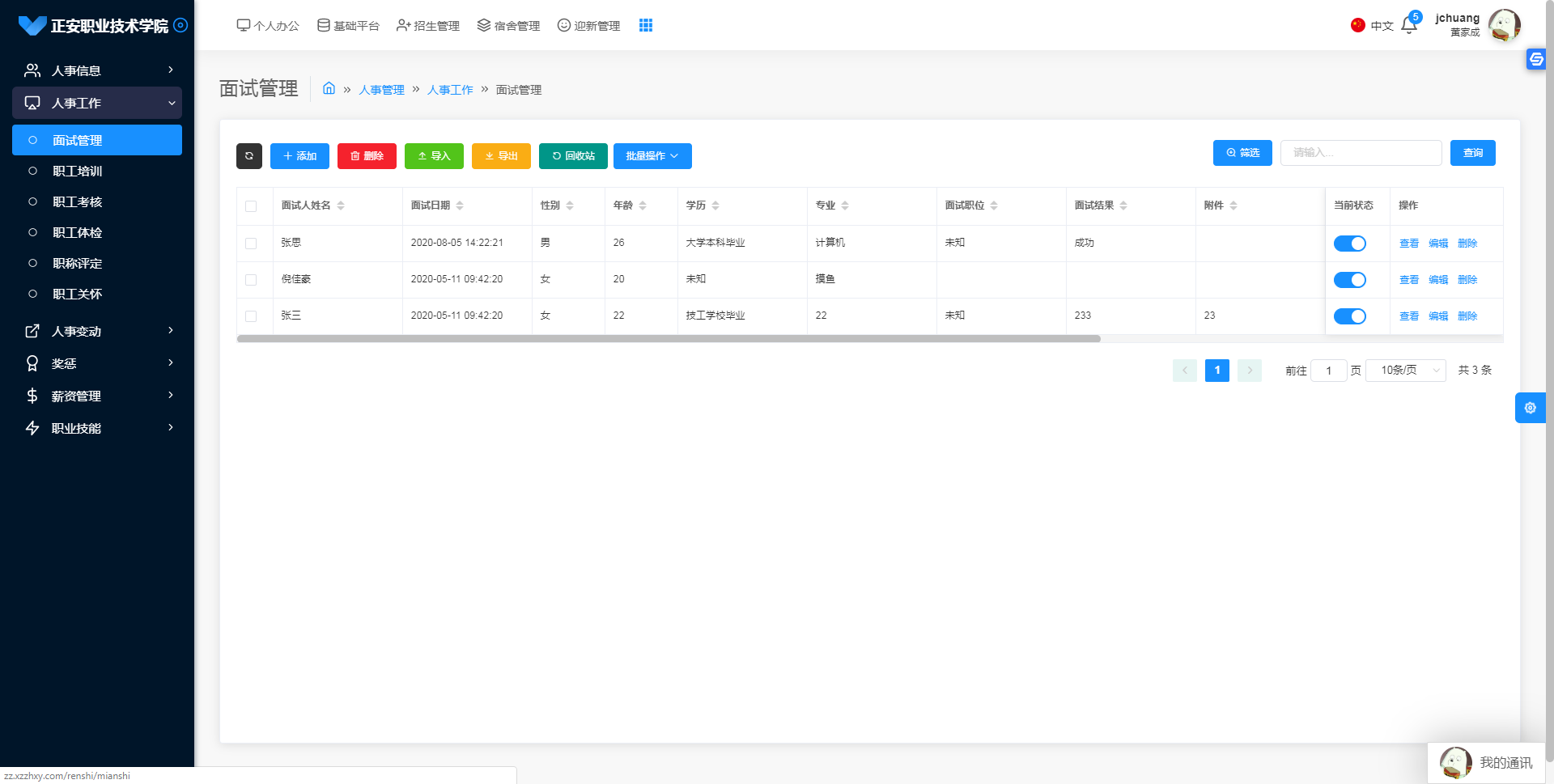Image resolution: width=1554 pixels, height=784 pixels.
Task: Click the blue 添加 button
Action: [x=299, y=156]
